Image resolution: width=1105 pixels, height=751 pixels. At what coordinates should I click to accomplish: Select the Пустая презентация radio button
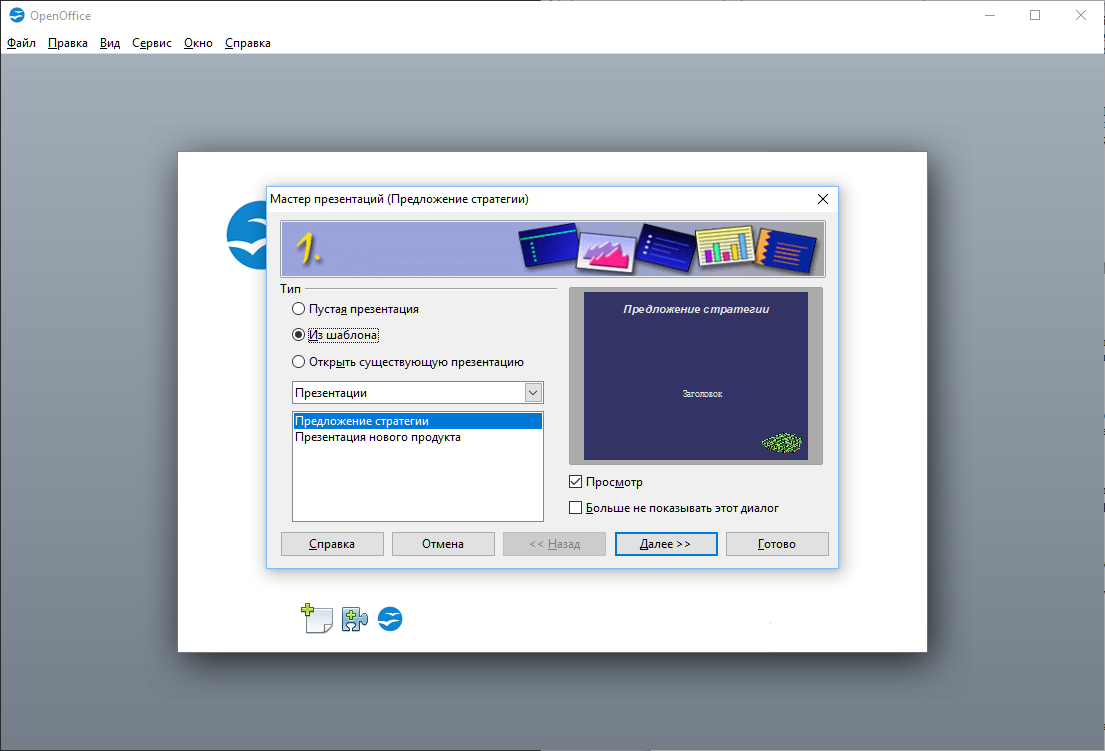point(298,309)
